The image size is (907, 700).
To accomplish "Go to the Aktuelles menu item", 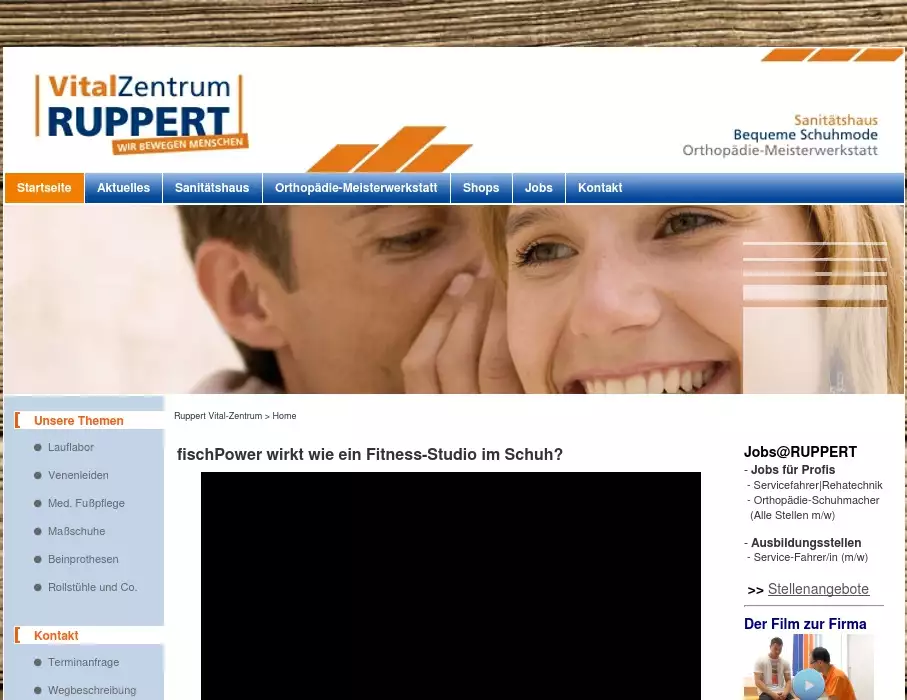I will pos(123,188).
